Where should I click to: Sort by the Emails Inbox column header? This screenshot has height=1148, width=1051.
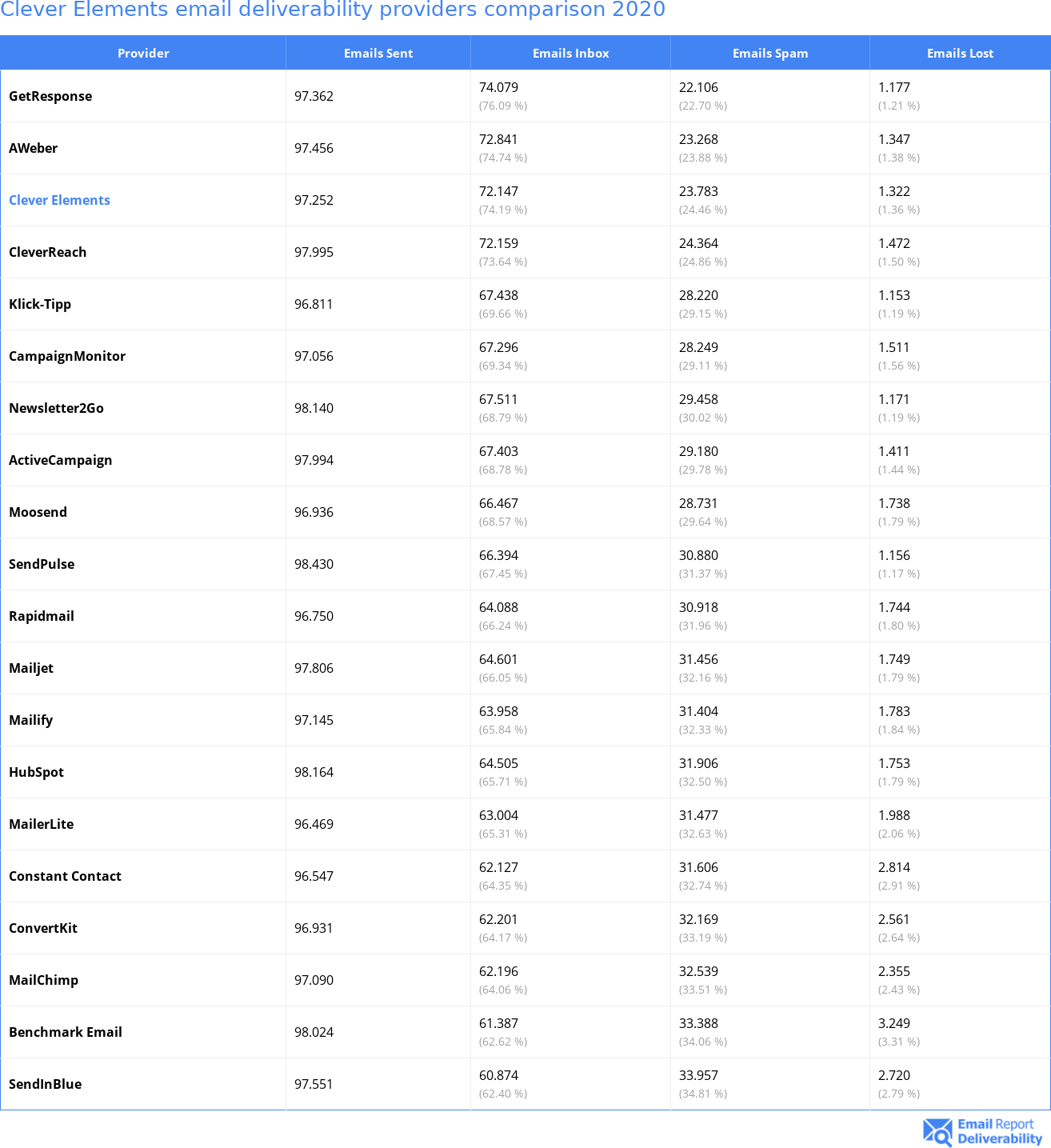coord(570,54)
